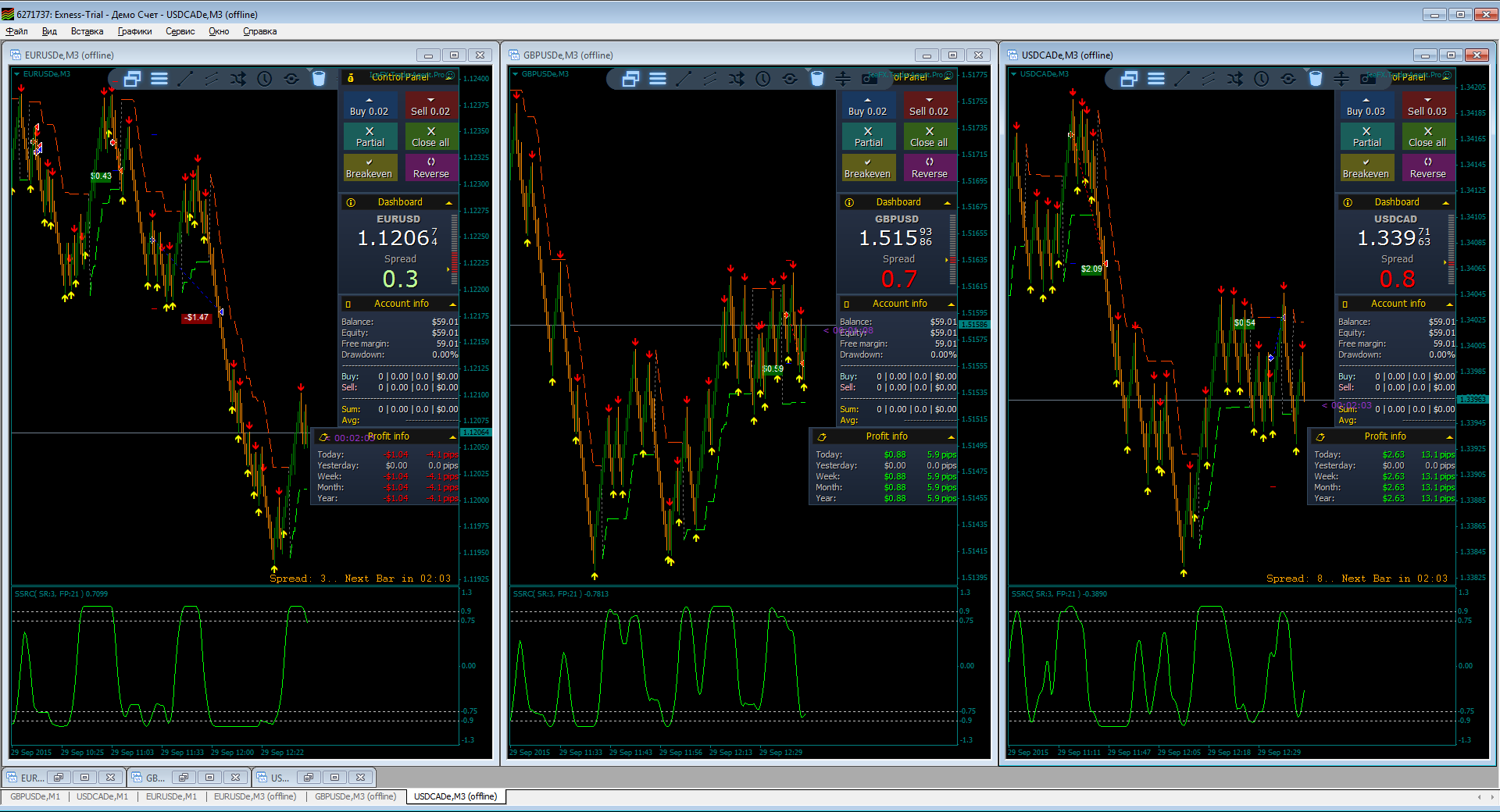Collapse Profit info section in EURUSD panel
The height and width of the screenshot is (812, 1500).
pos(452,437)
